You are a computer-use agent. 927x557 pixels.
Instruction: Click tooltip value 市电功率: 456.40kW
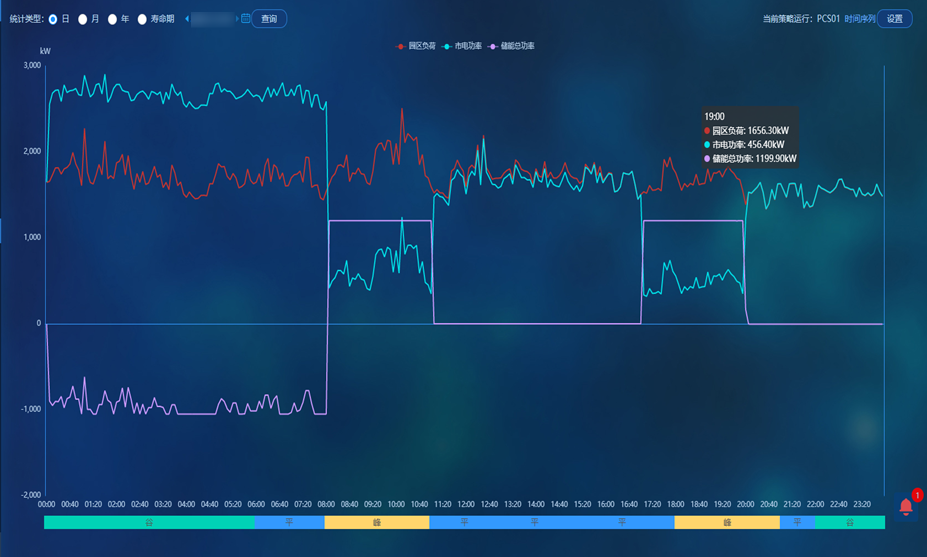point(744,145)
